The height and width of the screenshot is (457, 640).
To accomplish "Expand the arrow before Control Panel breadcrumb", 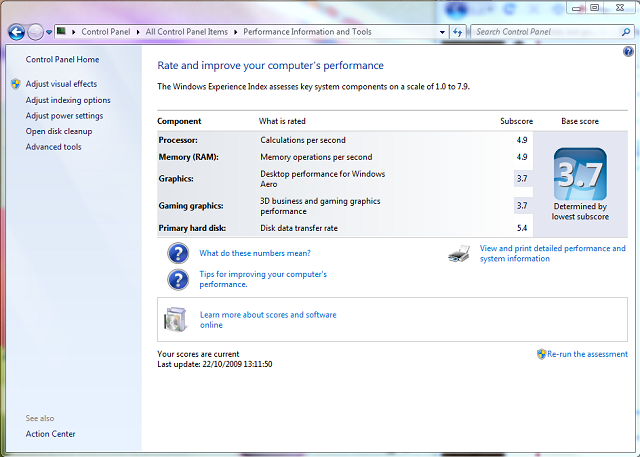I will pos(73,32).
